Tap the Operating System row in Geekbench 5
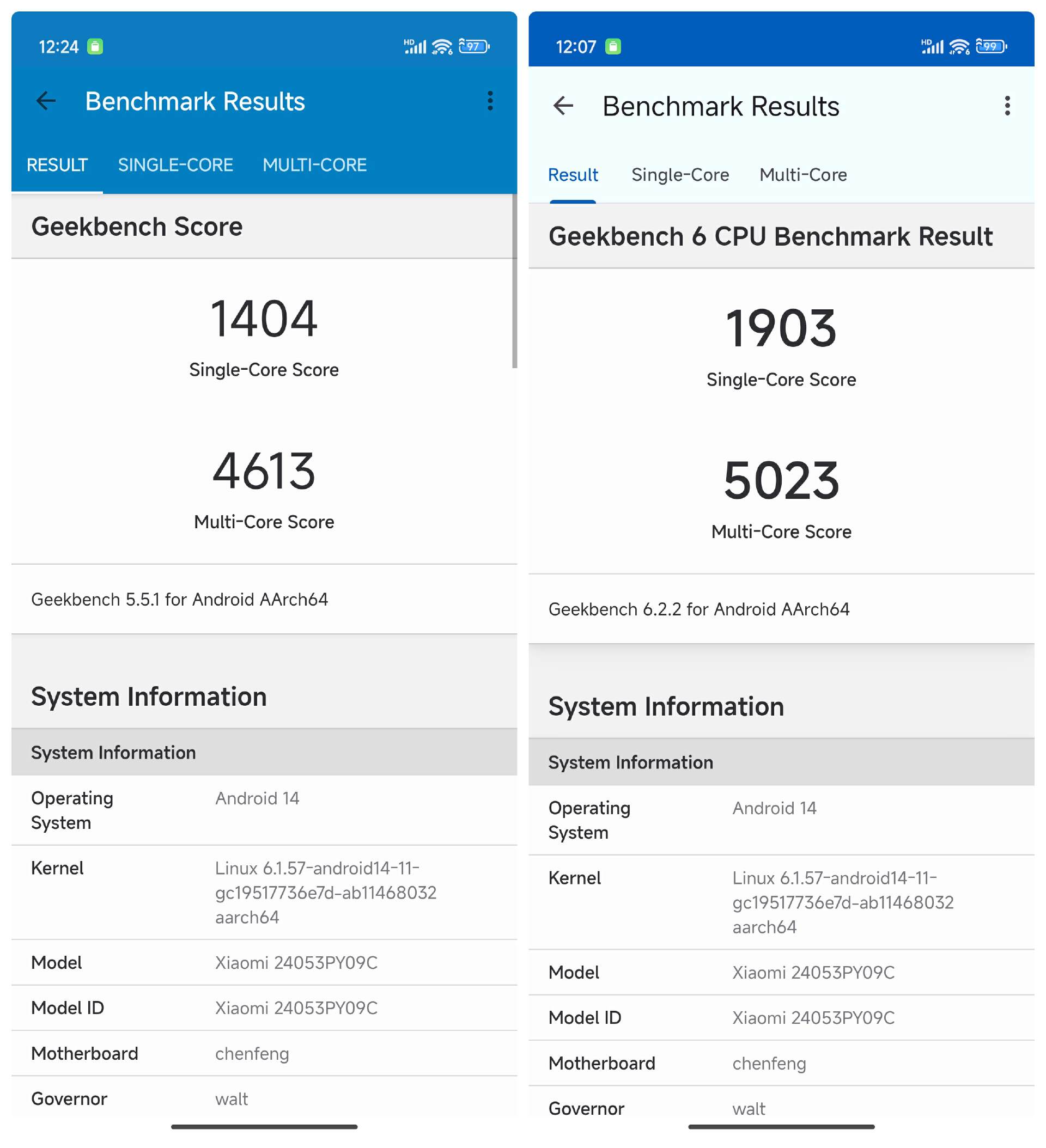This screenshot has height=1148, width=1046. point(264,810)
